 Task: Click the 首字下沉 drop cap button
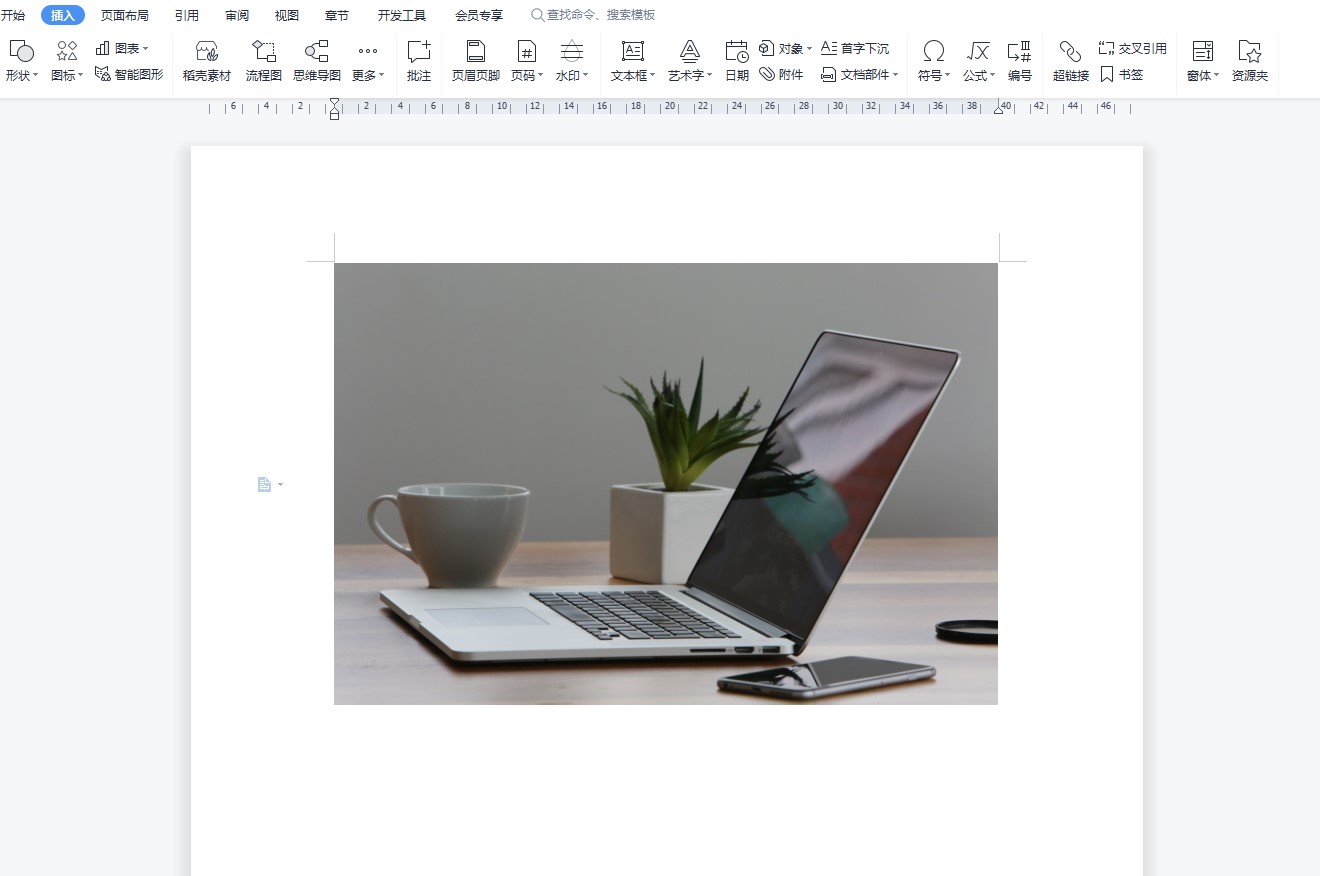click(855, 48)
